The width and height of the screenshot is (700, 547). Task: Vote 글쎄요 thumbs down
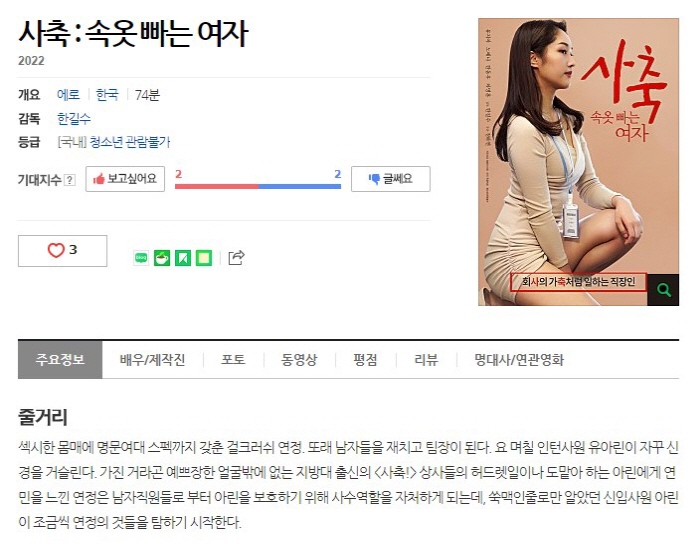click(x=391, y=179)
